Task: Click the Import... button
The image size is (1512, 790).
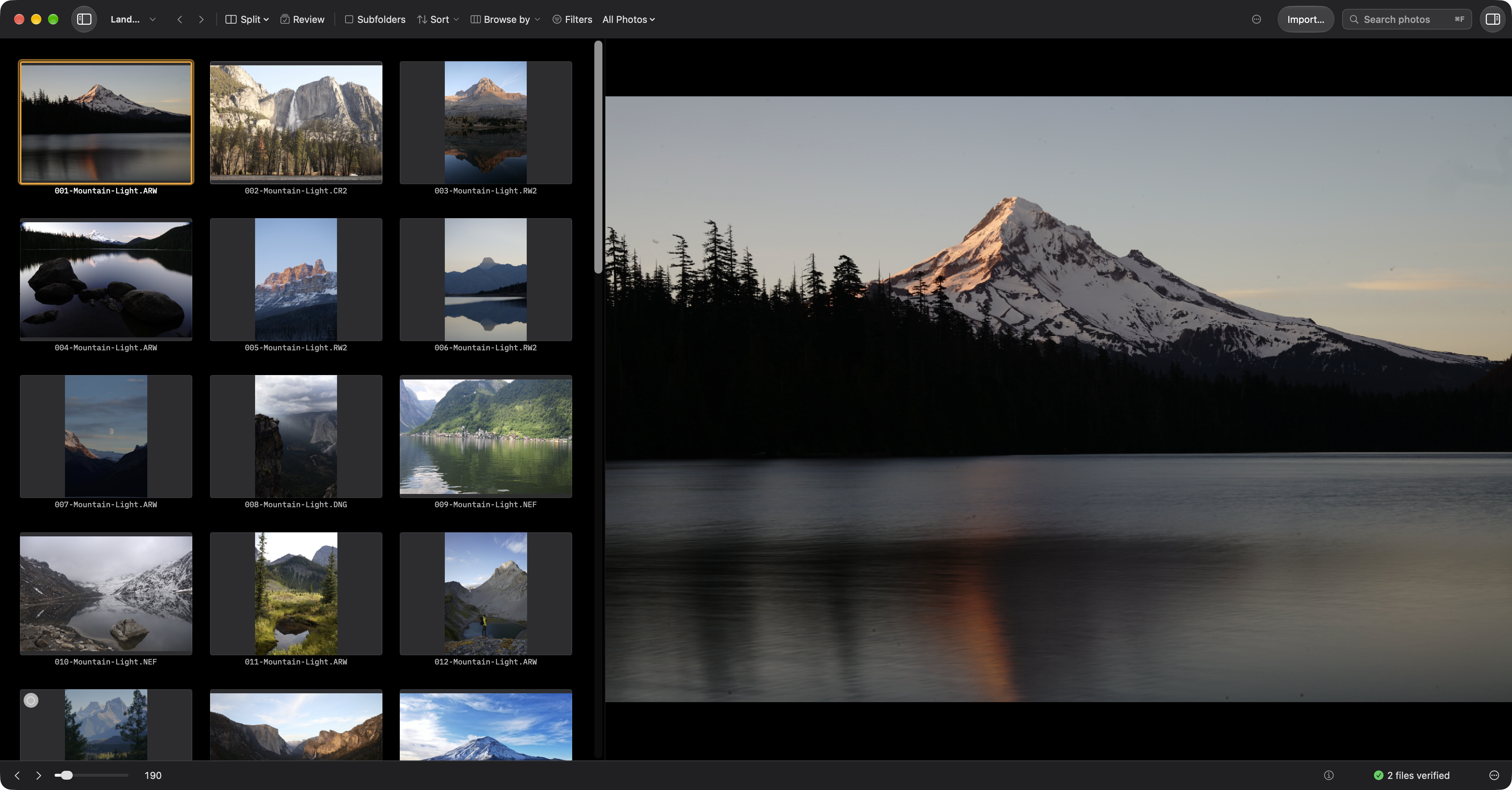Action: [x=1305, y=19]
